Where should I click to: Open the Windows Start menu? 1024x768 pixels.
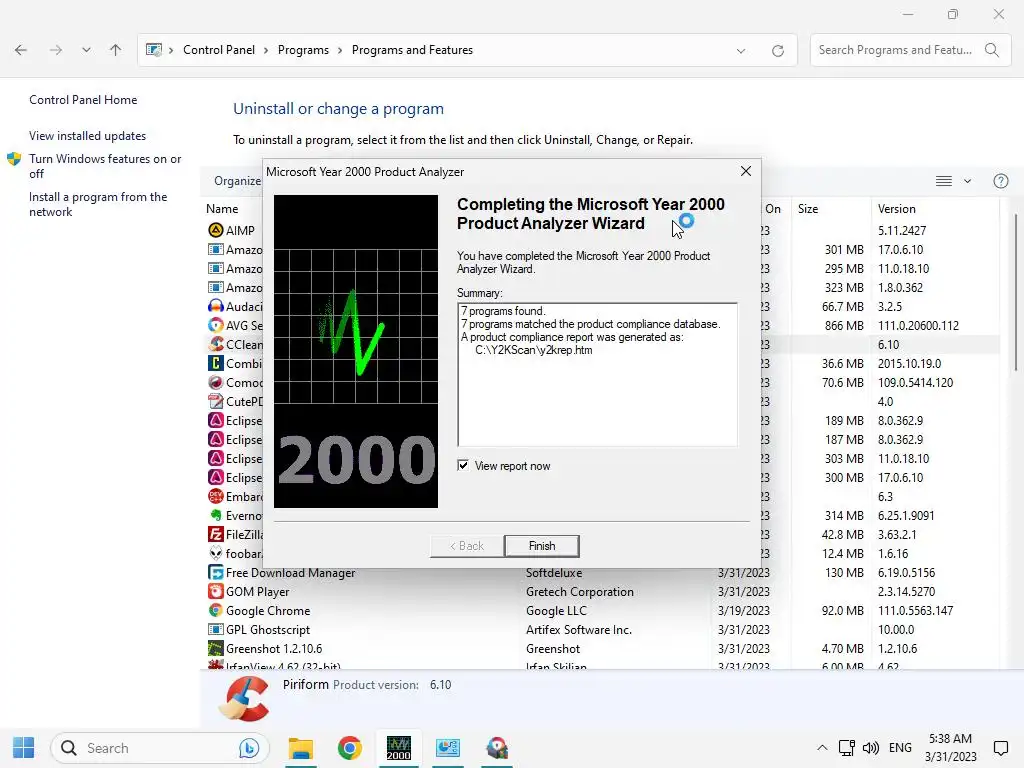coord(24,748)
